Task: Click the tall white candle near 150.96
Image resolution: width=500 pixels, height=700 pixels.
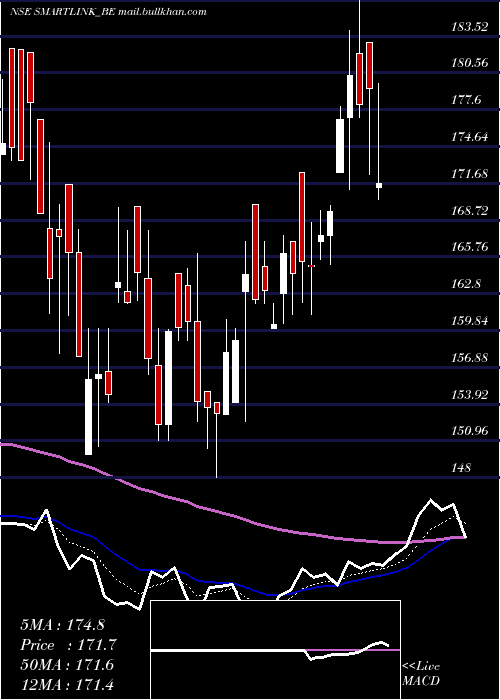Action: point(88,417)
